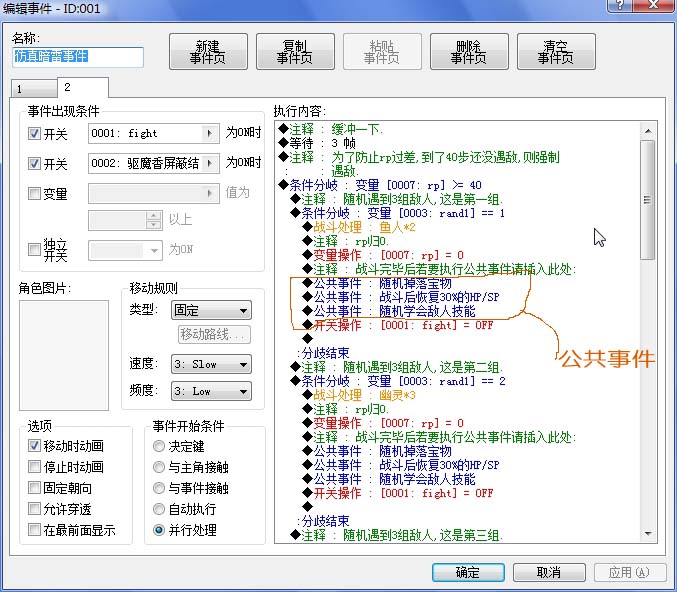This screenshot has height=592, width=677.
Task: Click the 复制事件页 button
Action: click(x=295, y=51)
